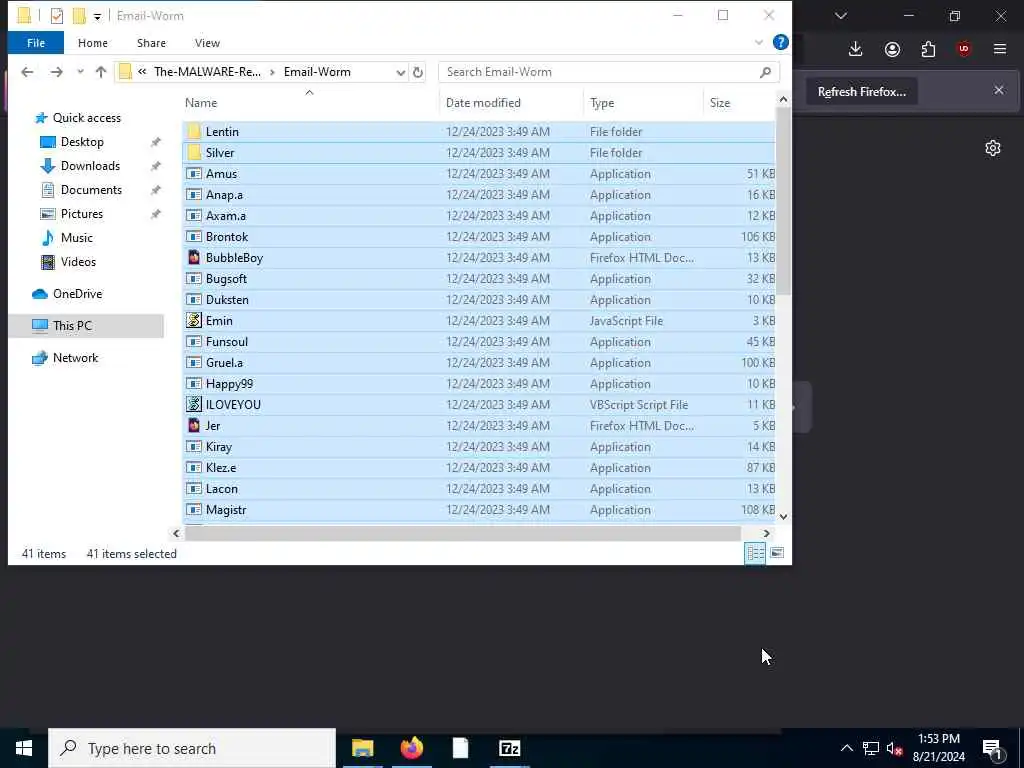Select the Emin JavaScript file icon
Image resolution: width=1024 pixels, height=768 pixels.
[x=194, y=321]
